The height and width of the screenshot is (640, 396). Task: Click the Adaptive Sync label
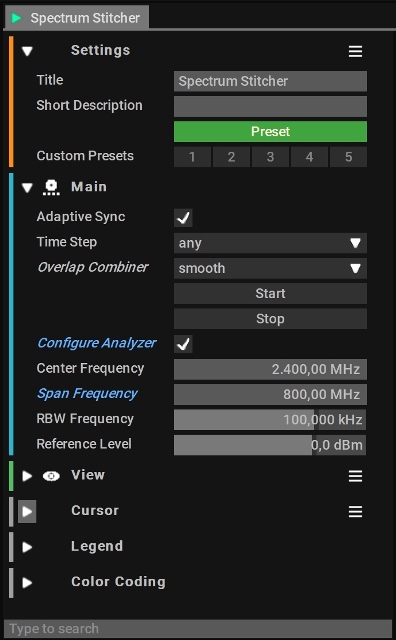point(81,217)
